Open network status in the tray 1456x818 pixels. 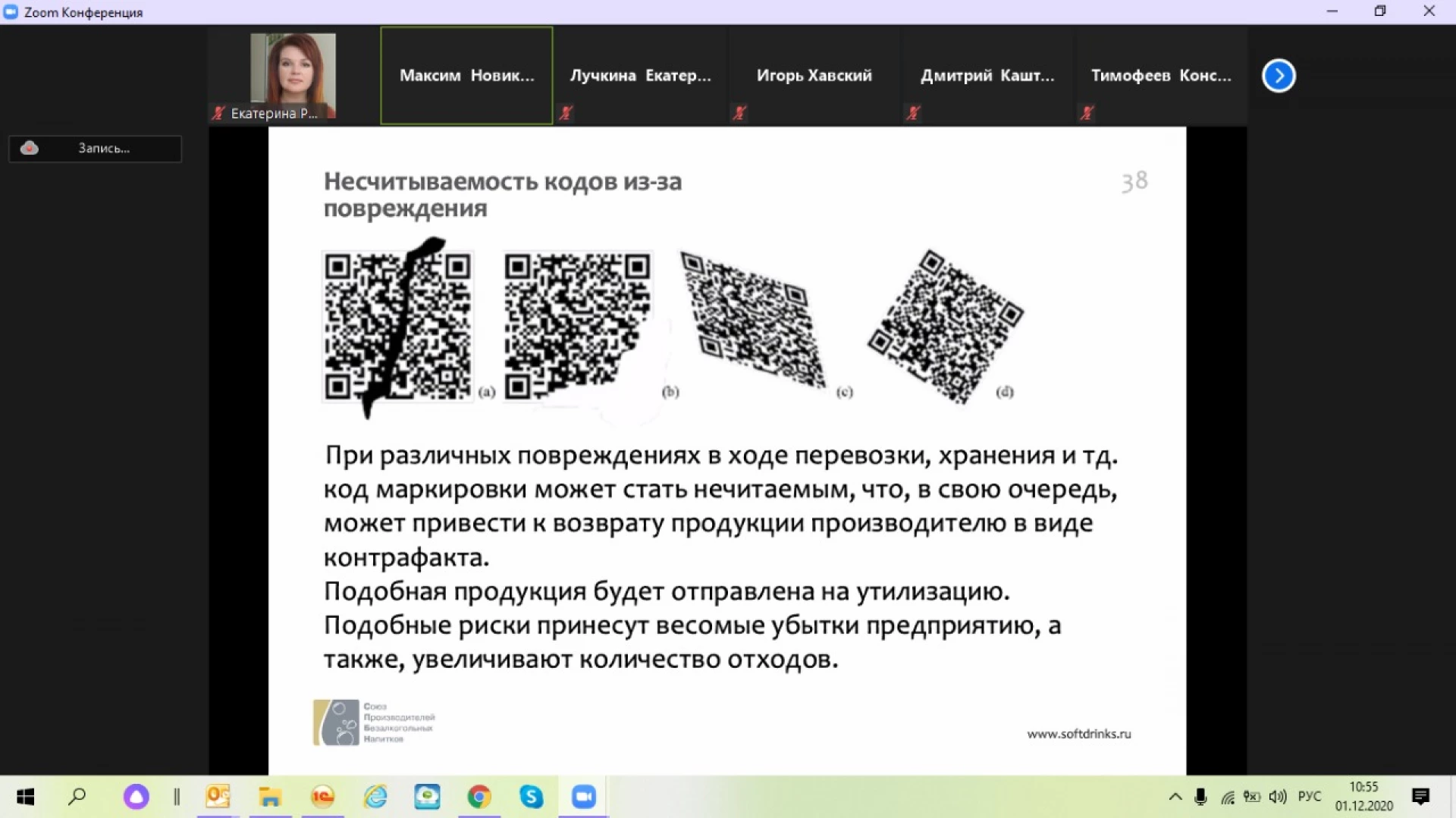1227,797
